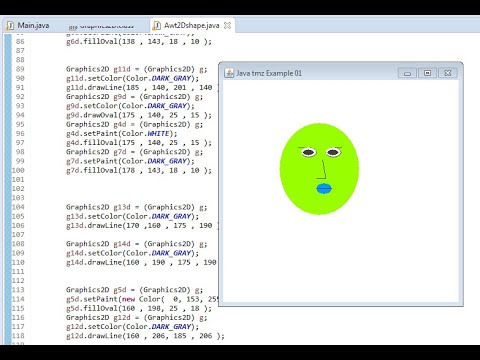This screenshot has width=480, height=360.
Task: Click code line 'g6d.fillOval(138 , 143, 18 , 10 );'
Action: (x=139, y=42)
